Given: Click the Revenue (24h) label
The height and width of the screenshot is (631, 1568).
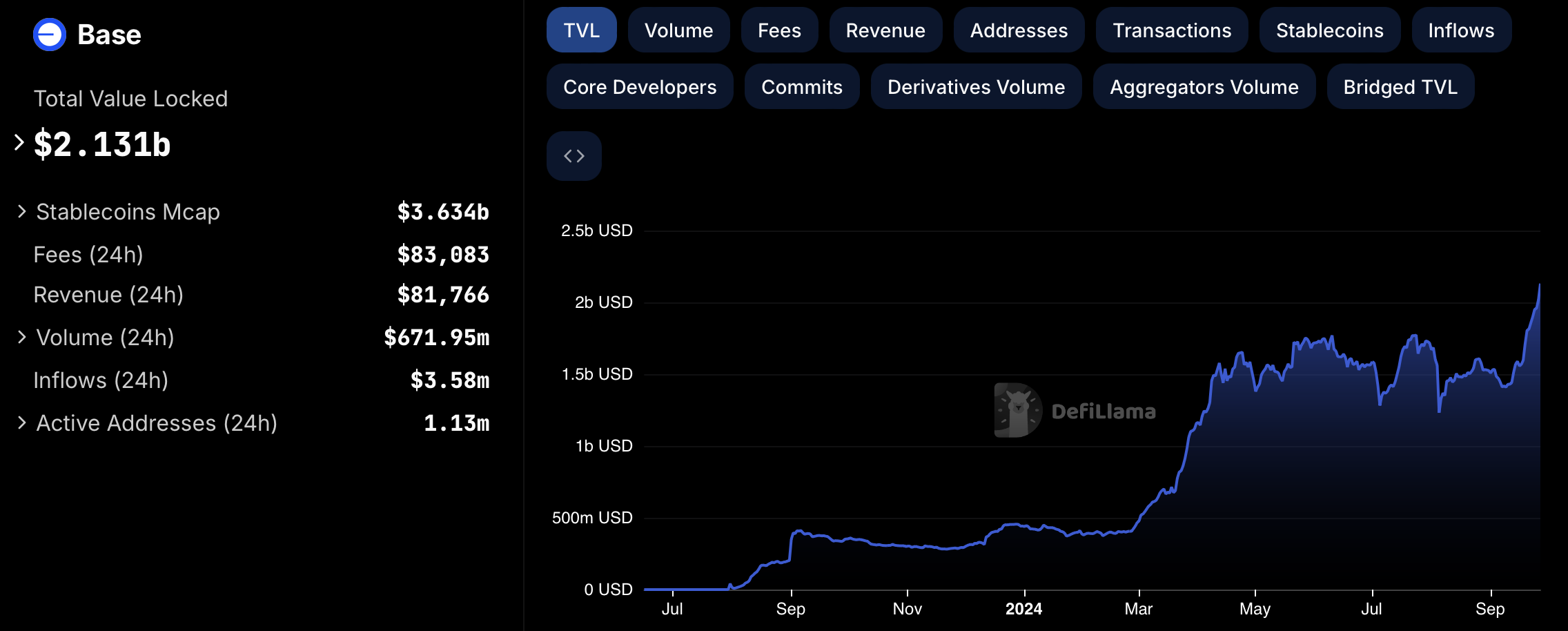Looking at the screenshot, I should (x=108, y=295).
